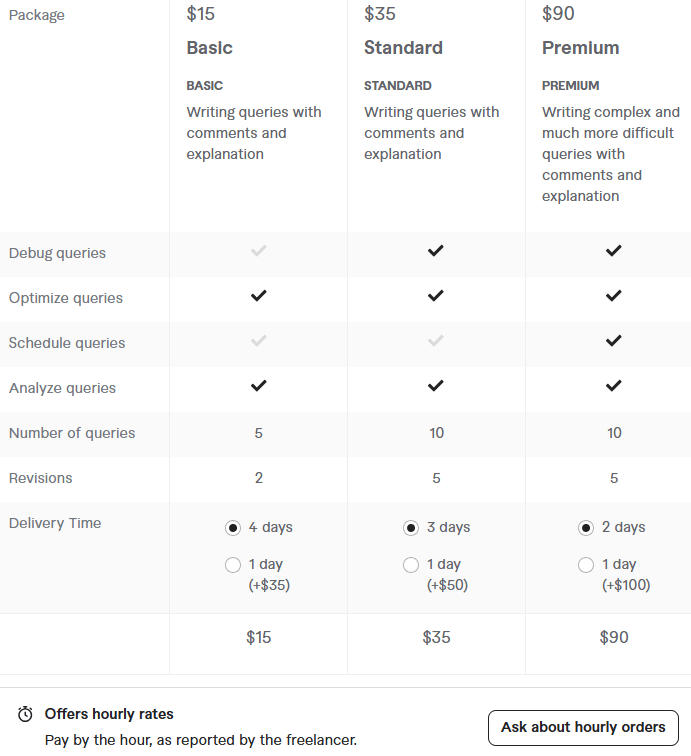Click the Analyze queries checkmark under Standard
691x756 pixels.
[x=435, y=386]
